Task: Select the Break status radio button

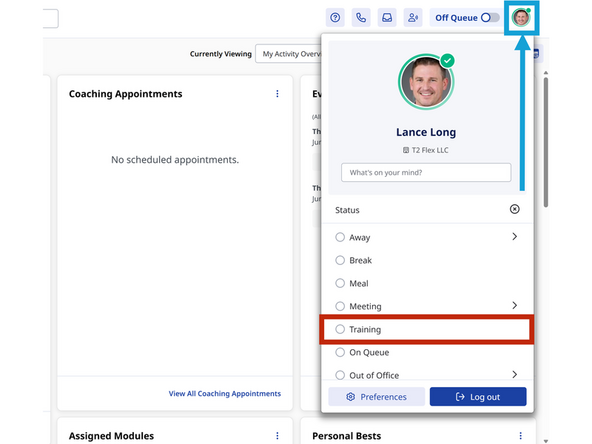Action: click(340, 260)
